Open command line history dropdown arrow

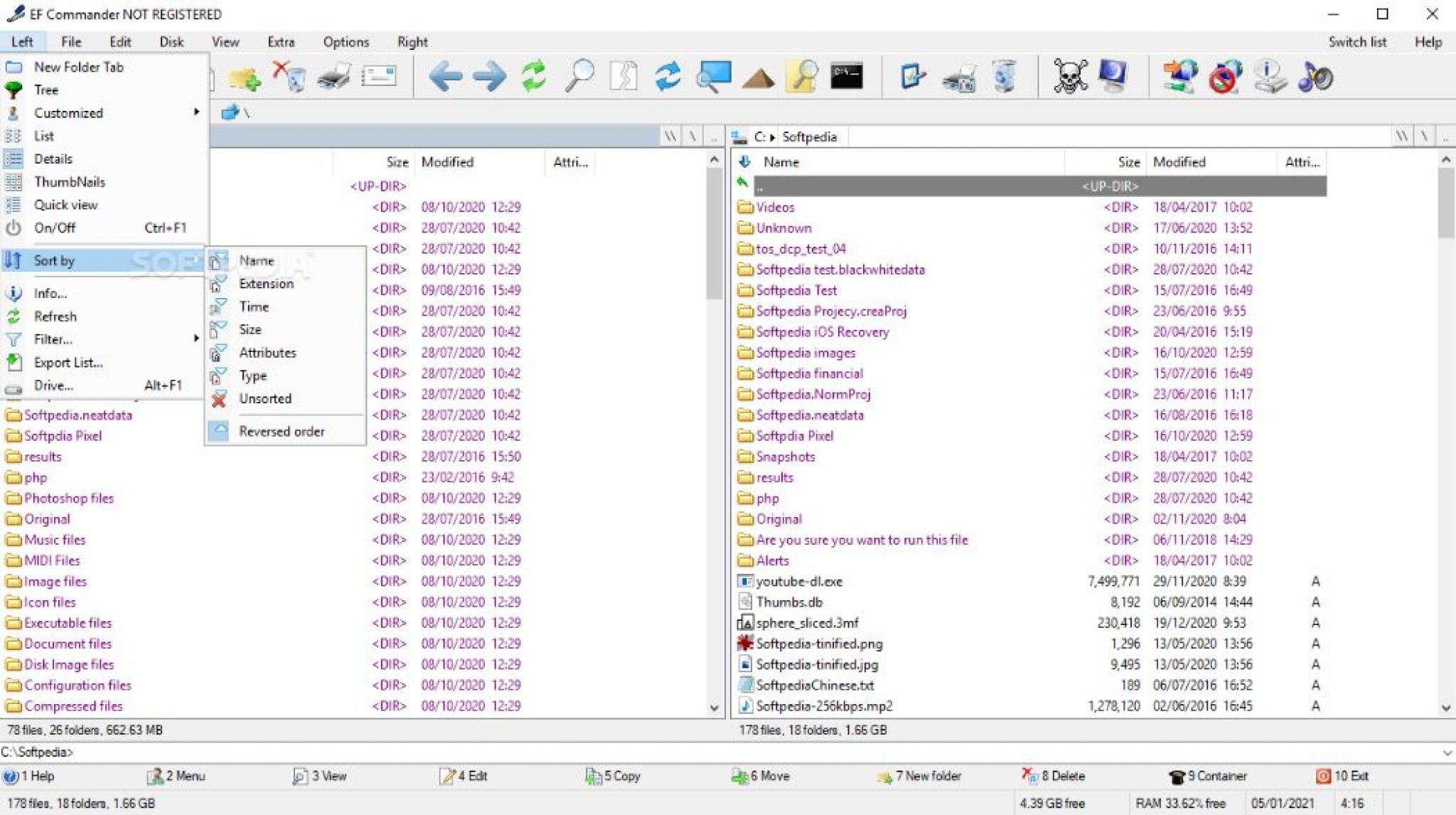[x=1446, y=752]
